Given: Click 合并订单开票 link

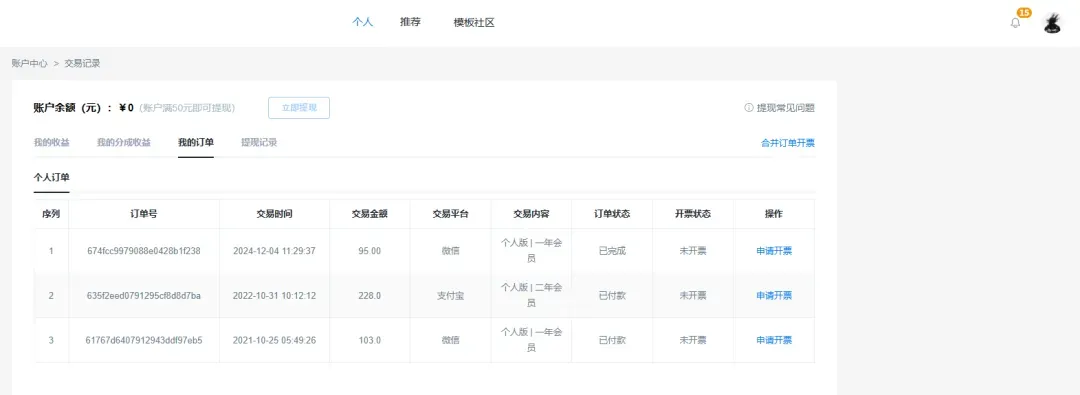Looking at the screenshot, I should pyautogui.click(x=788, y=143).
